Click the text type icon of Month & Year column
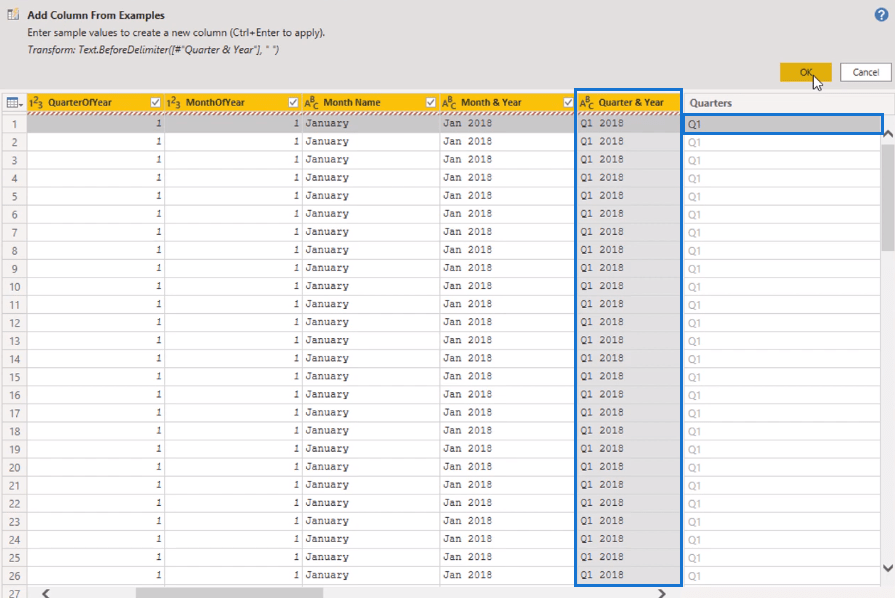 pos(449,102)
